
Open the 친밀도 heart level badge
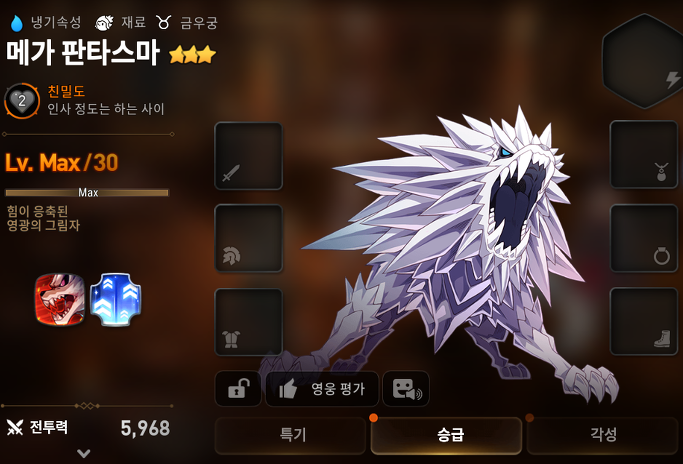pos(22,101)
